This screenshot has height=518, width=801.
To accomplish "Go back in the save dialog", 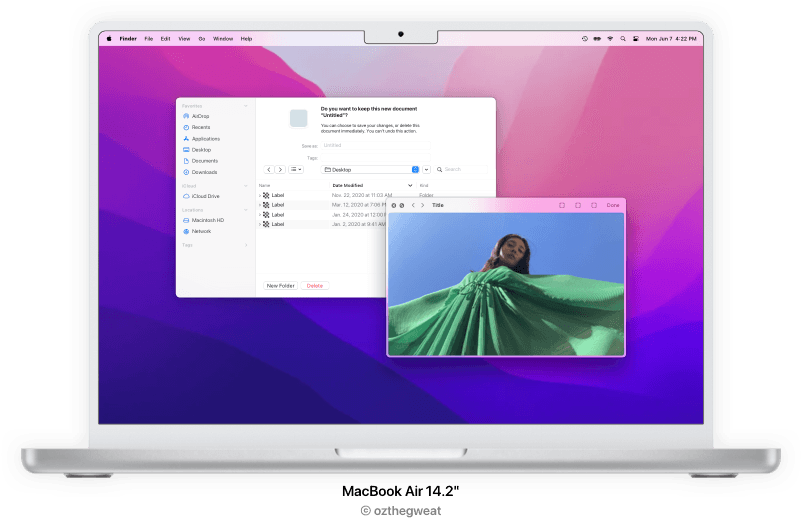I will tap(269, 170).
